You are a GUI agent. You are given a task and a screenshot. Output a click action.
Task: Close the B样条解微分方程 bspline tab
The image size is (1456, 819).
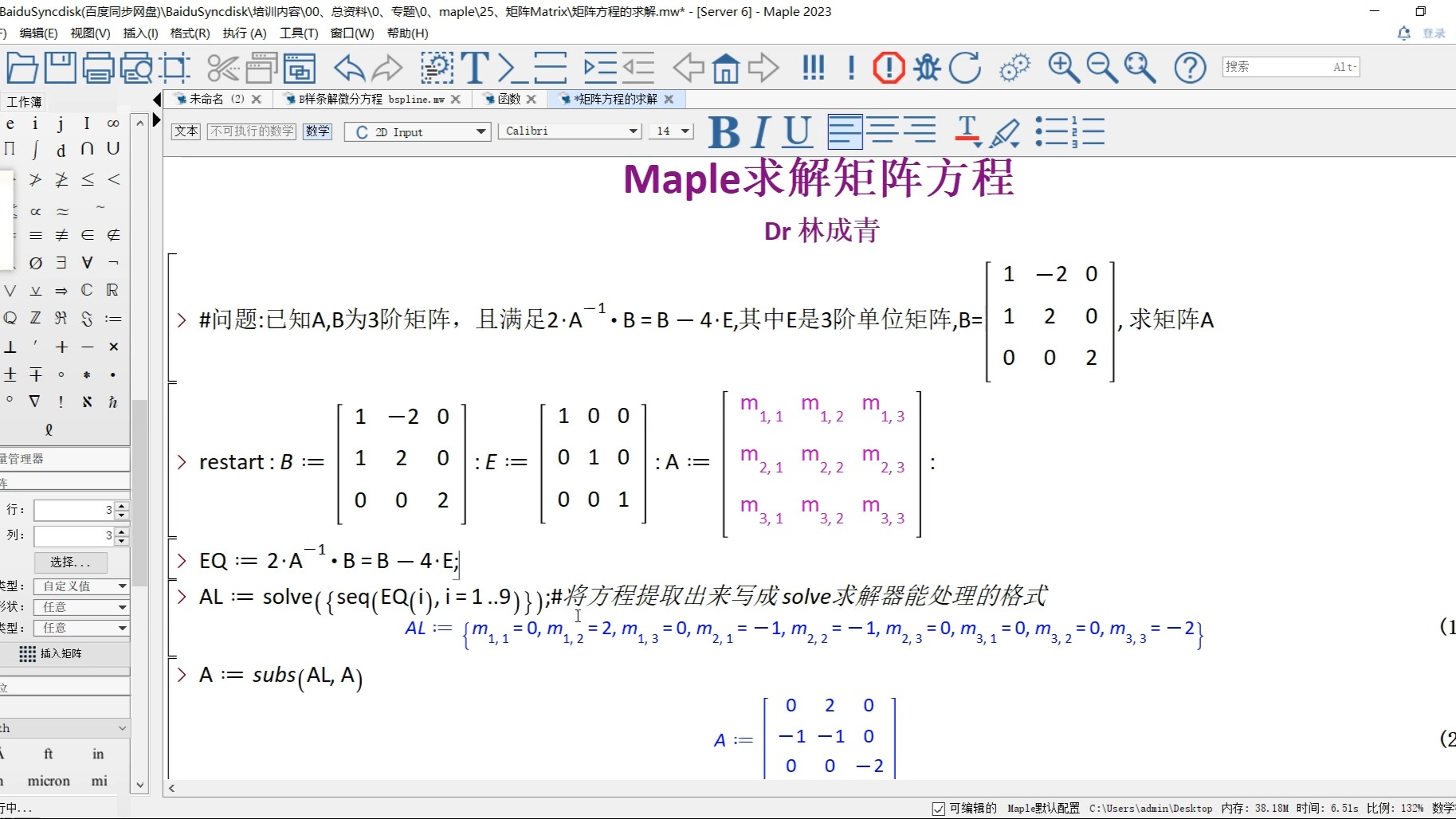[455, 99]
